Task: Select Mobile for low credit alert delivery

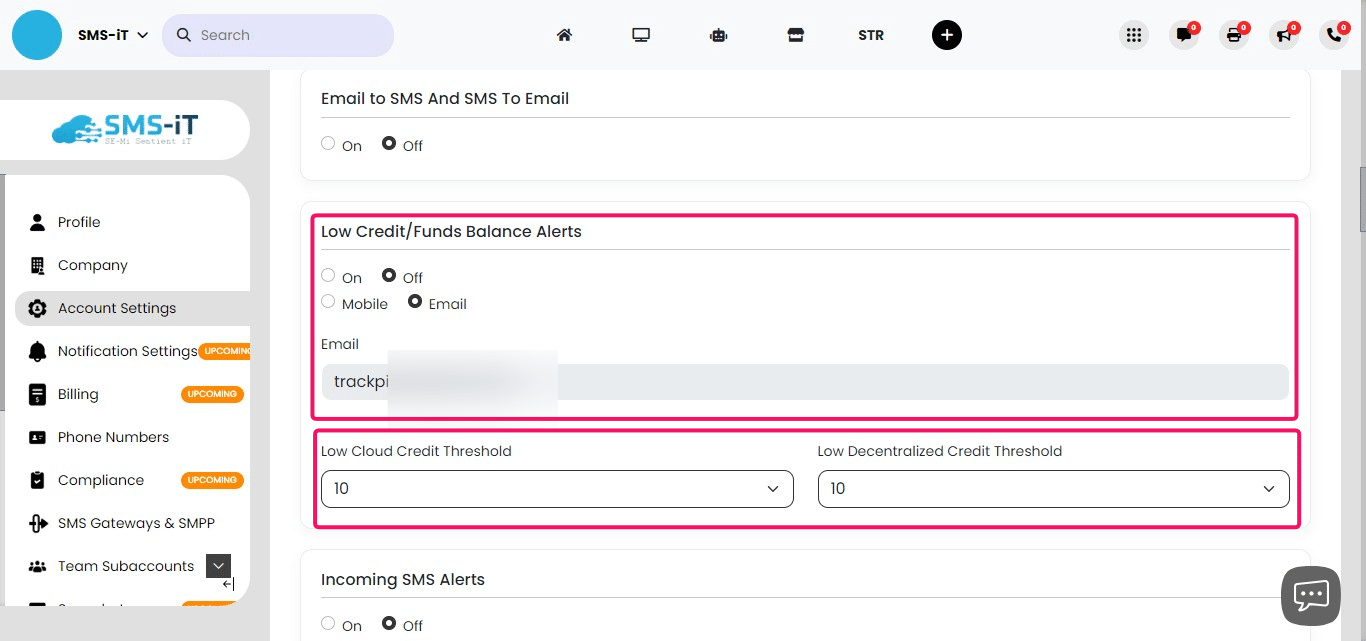Action: pos(327,301)
